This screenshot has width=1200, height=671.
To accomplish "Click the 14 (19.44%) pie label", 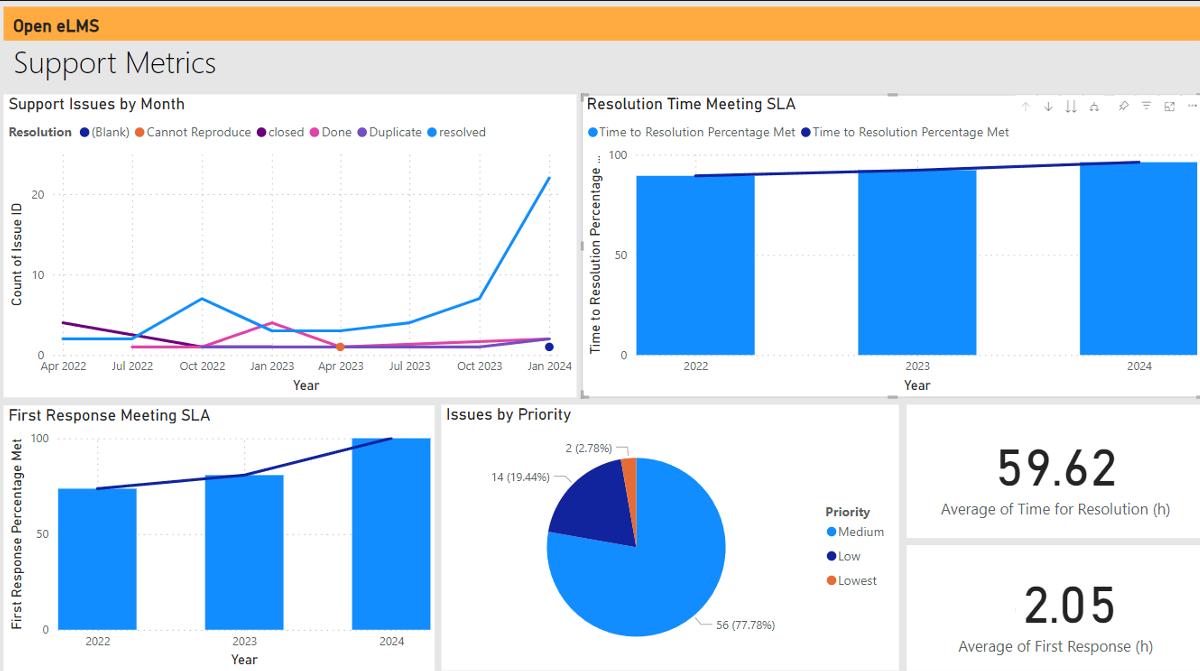I will 519,477.
